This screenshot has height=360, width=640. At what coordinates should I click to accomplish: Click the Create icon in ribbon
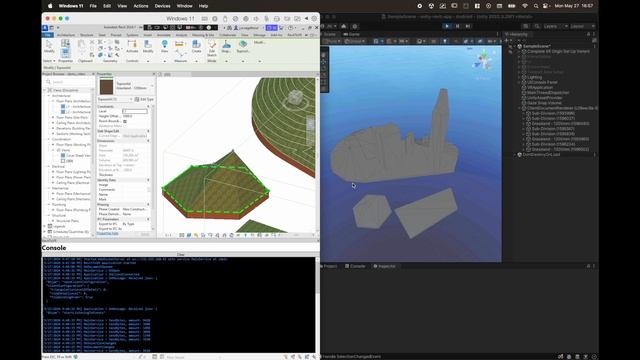click(196, 47)
